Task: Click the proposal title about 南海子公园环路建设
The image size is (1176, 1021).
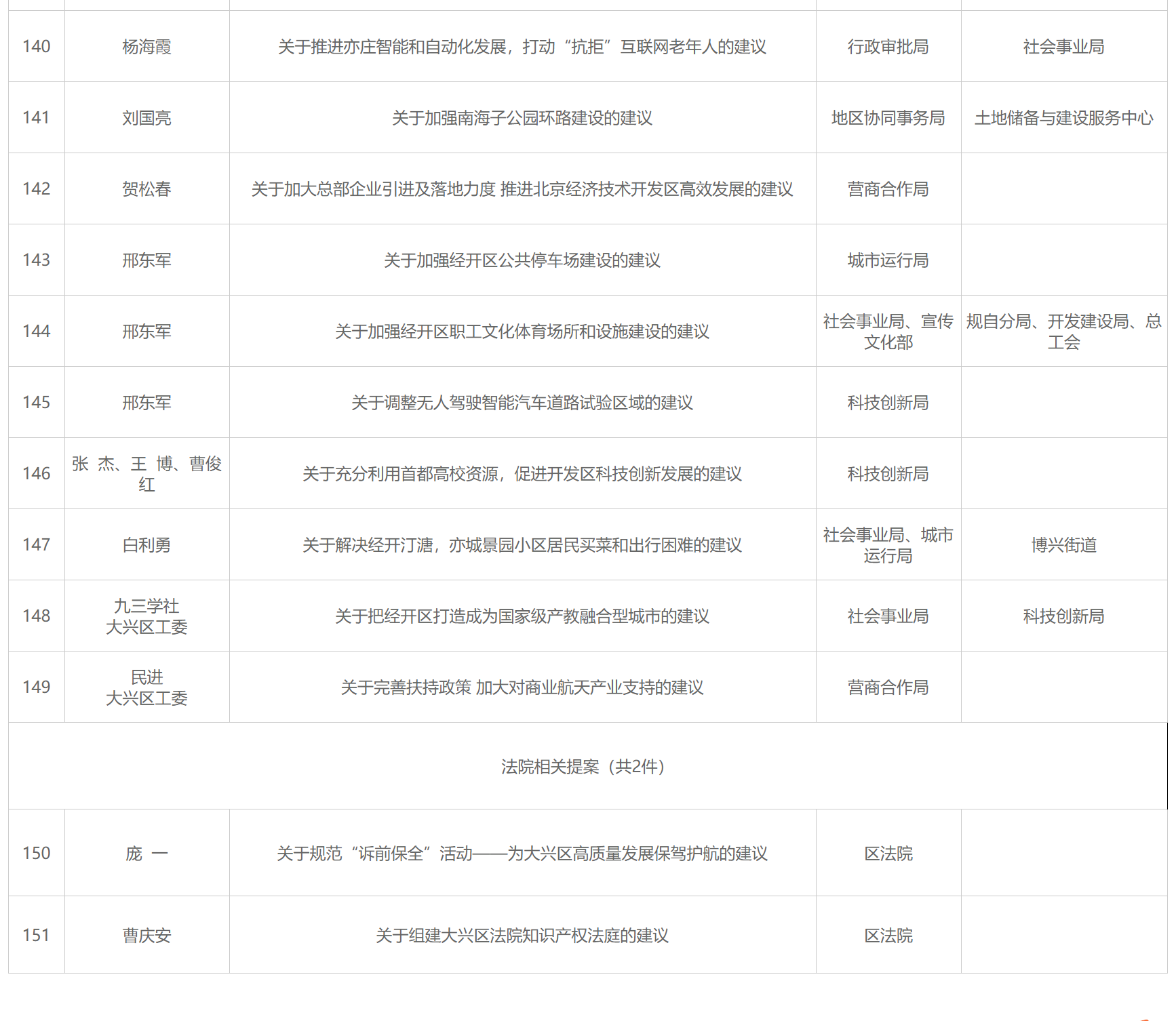Action: (522, 118)
